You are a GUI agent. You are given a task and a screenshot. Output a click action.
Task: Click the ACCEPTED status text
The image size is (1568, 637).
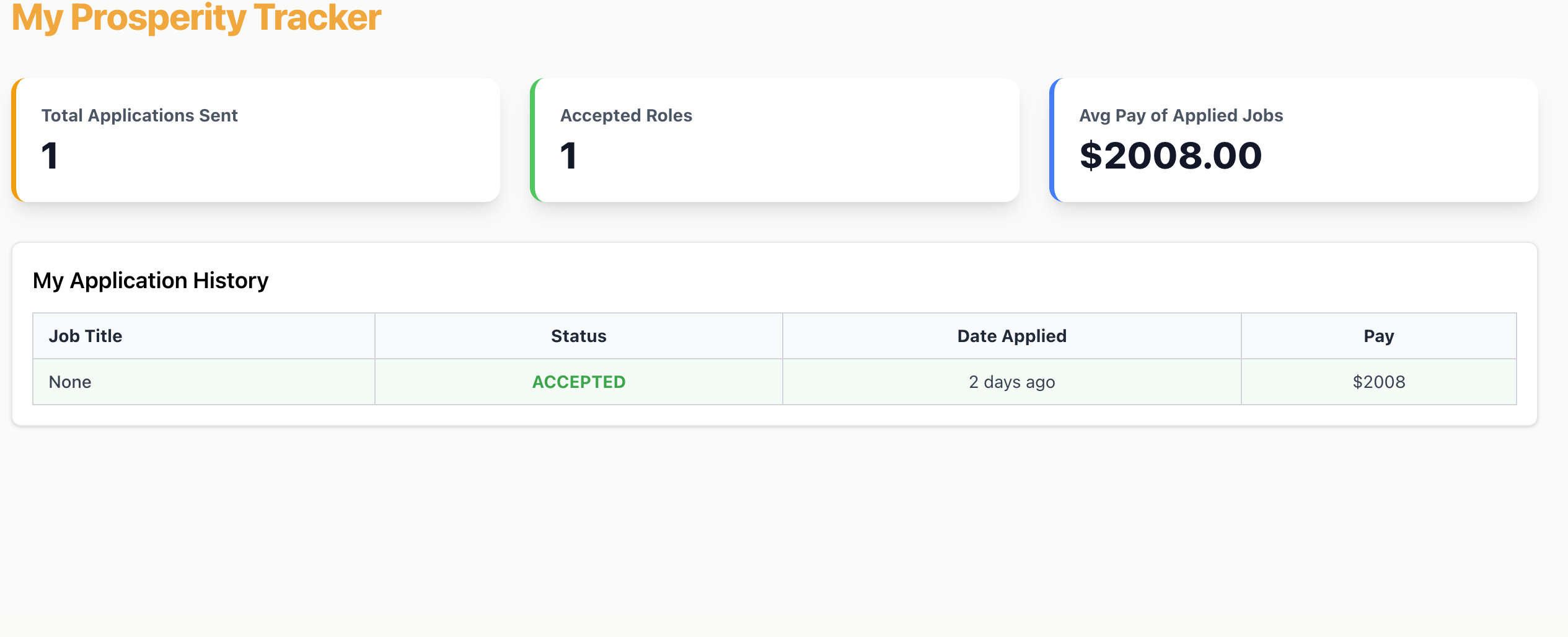point(578,382)
